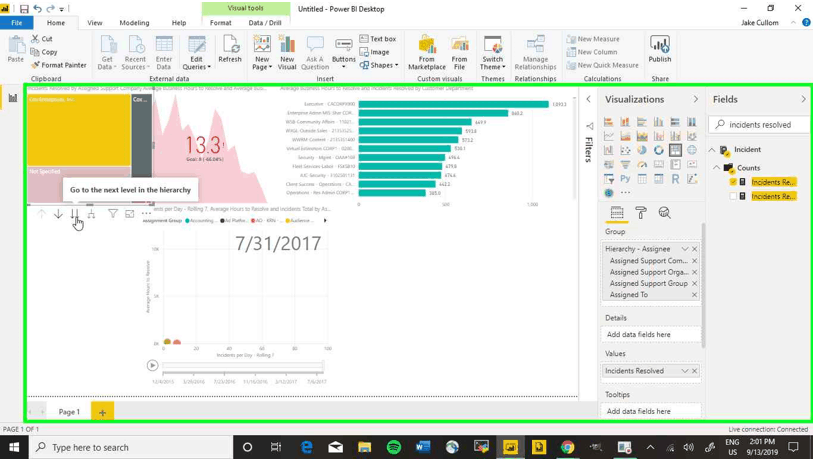Screen dimensions: 814x461
Task: Open the treemap More options ellipsis
Action: (146, 213)
